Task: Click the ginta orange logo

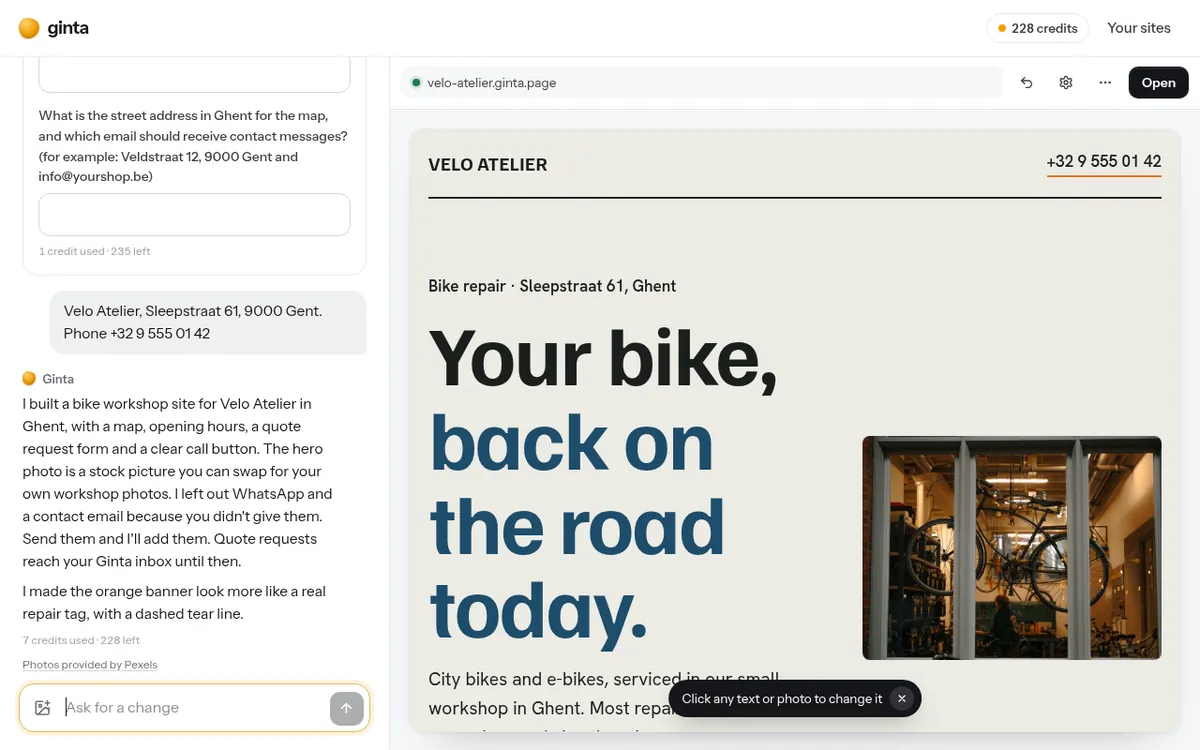Action: [x=29, y=28]
